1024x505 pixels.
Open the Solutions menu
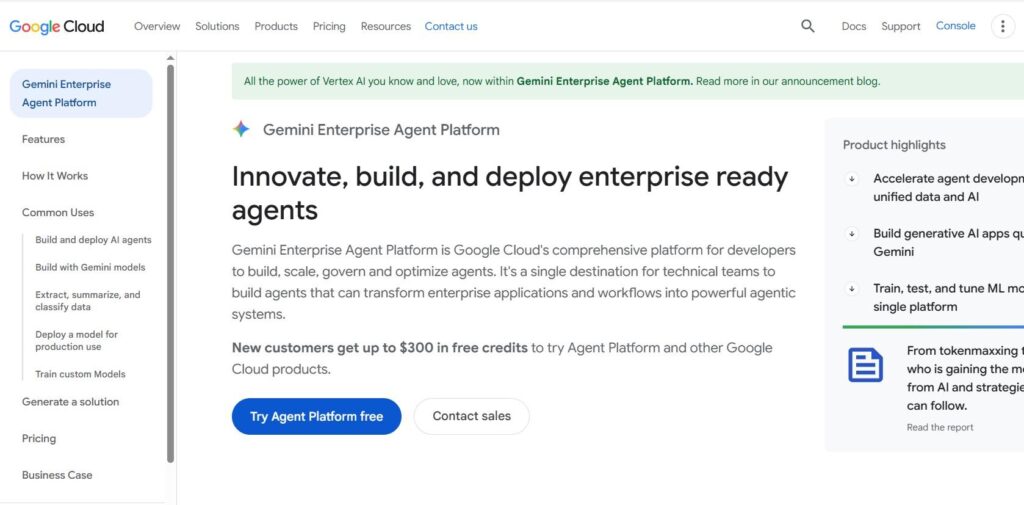[217, 26]
